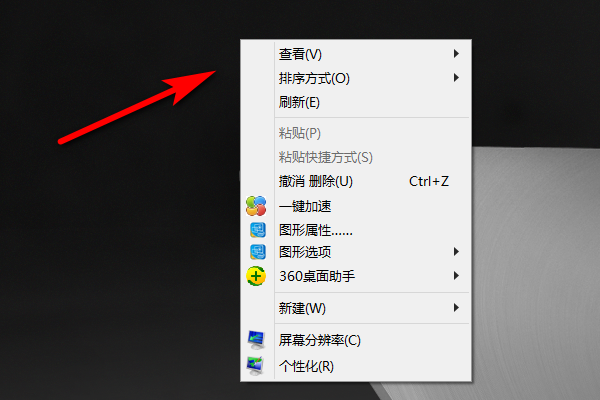Expand the 360桌面助手 submenu arrow
Screen dimensions: 600x400
[x=456, y=276]
